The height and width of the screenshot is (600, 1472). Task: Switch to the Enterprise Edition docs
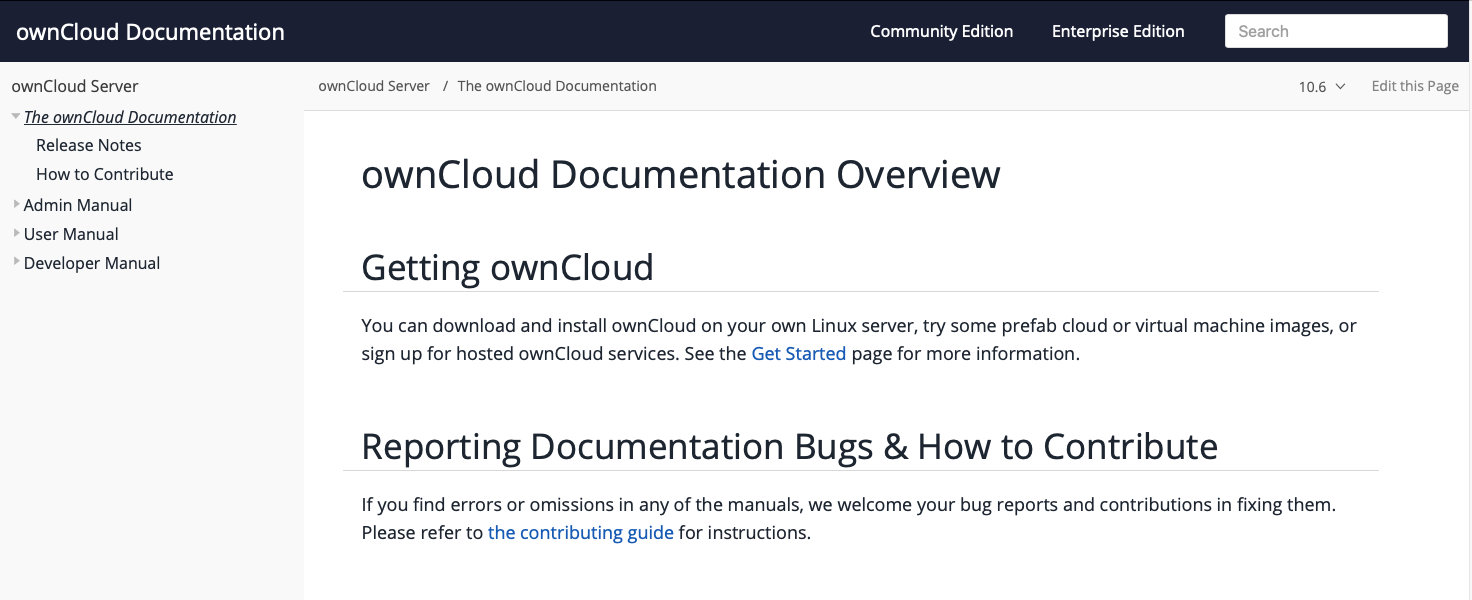[x=1117, y=31]
